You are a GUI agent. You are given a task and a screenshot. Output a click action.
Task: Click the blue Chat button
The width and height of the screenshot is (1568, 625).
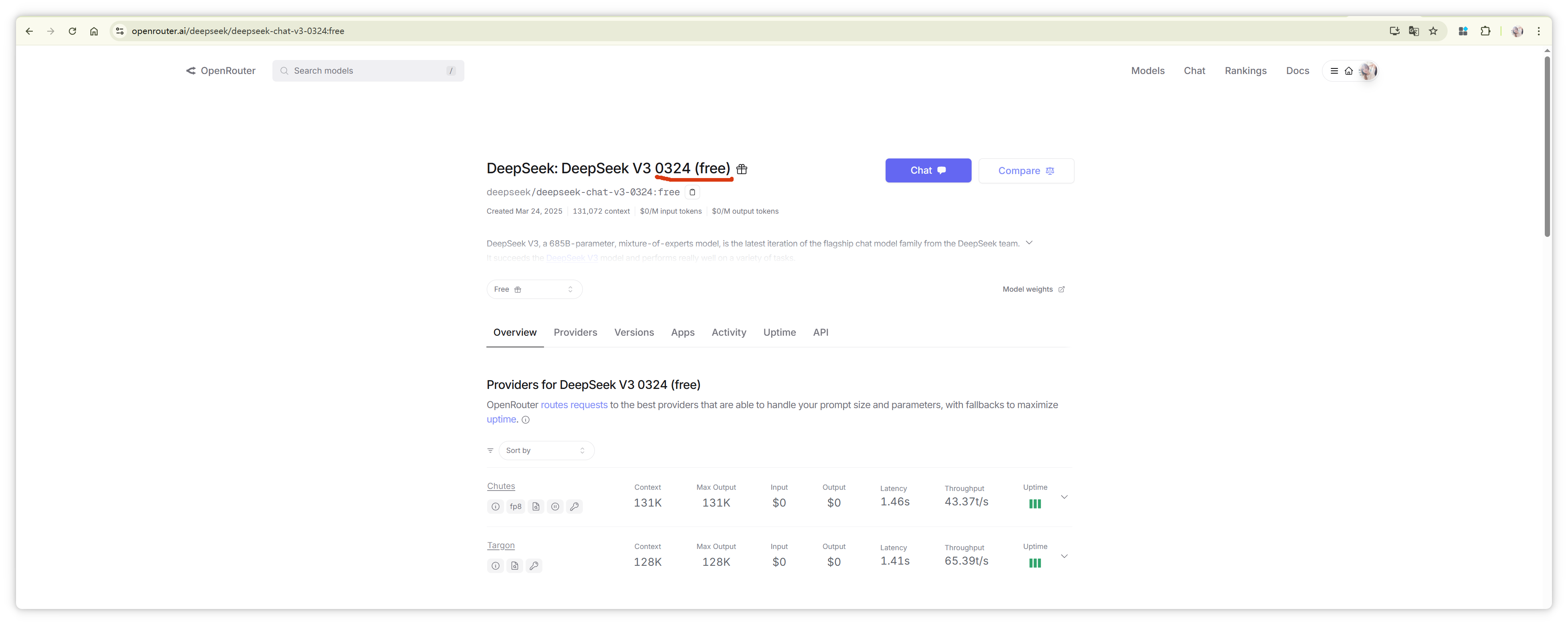(x=928, y=170)
